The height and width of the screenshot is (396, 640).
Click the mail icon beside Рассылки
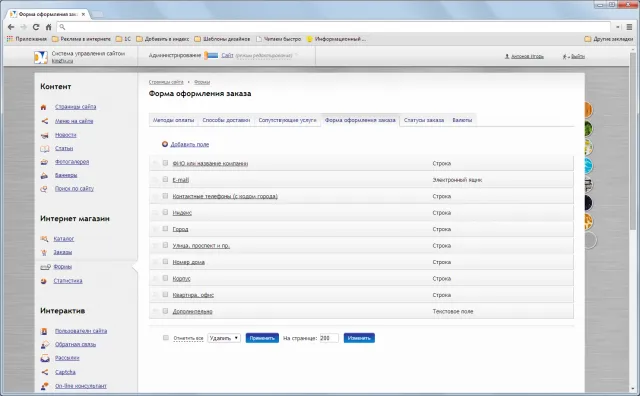click(45, 358)
